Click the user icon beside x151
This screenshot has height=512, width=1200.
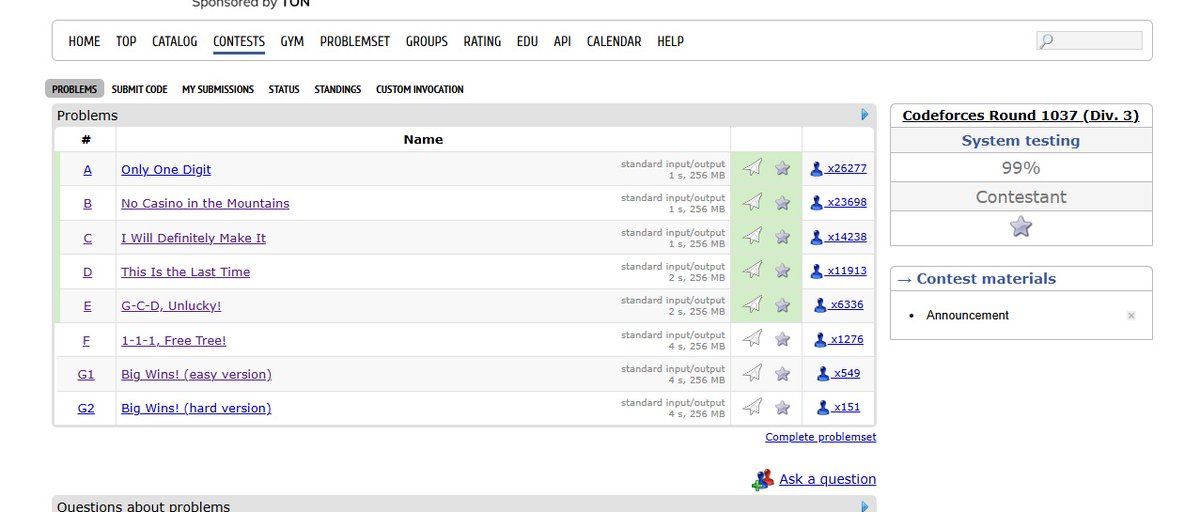pyautogui.click(x=824, y=407)
